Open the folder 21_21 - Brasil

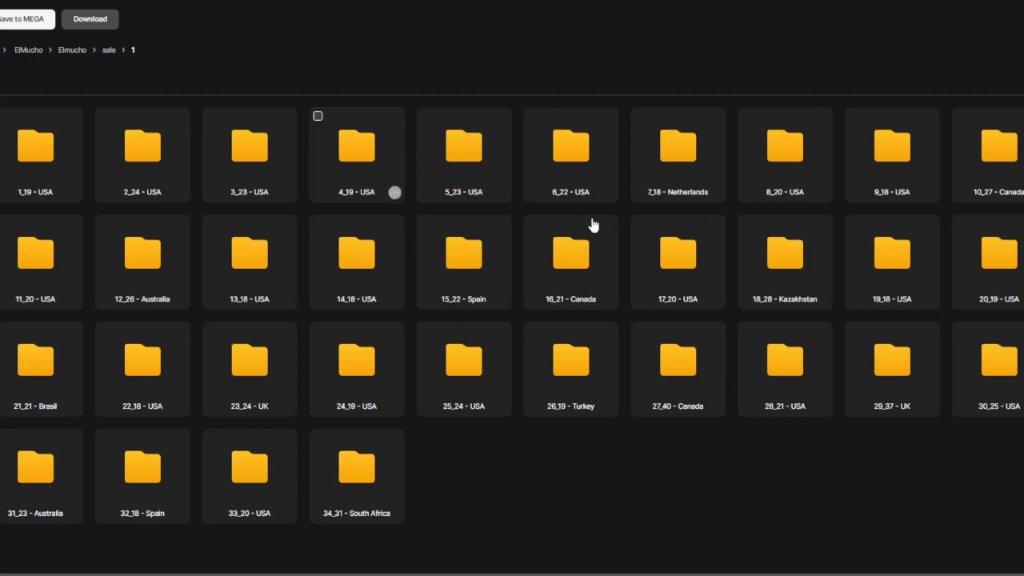point(35,369)
